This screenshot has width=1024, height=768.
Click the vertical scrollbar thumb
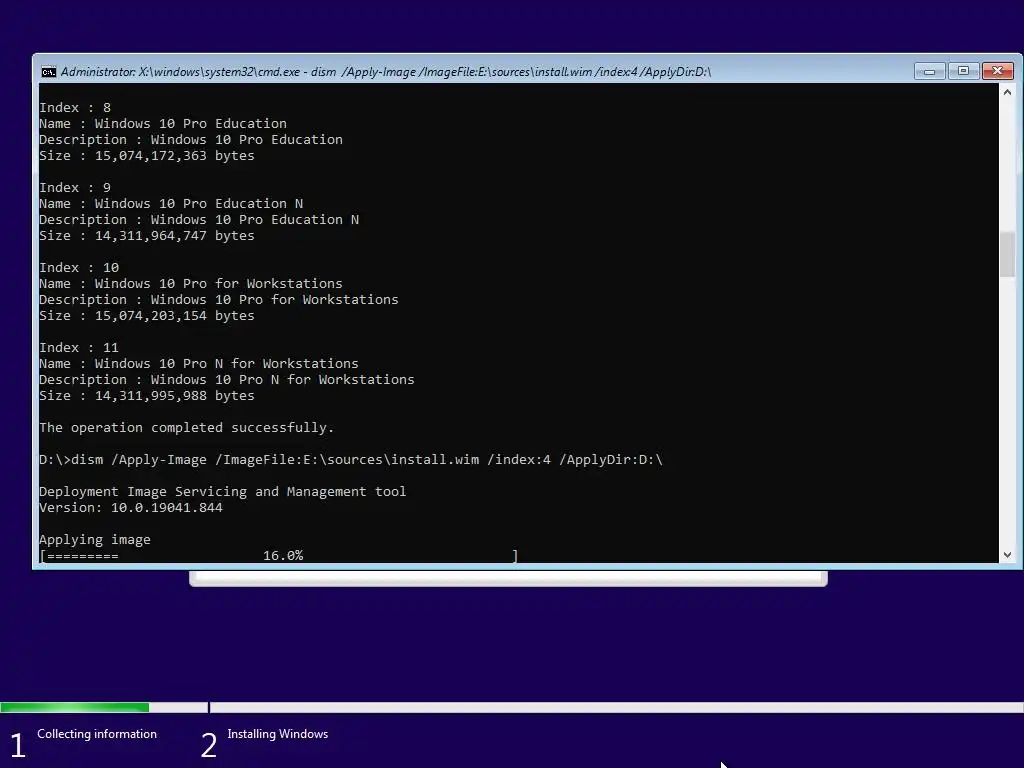[1007, 254]
